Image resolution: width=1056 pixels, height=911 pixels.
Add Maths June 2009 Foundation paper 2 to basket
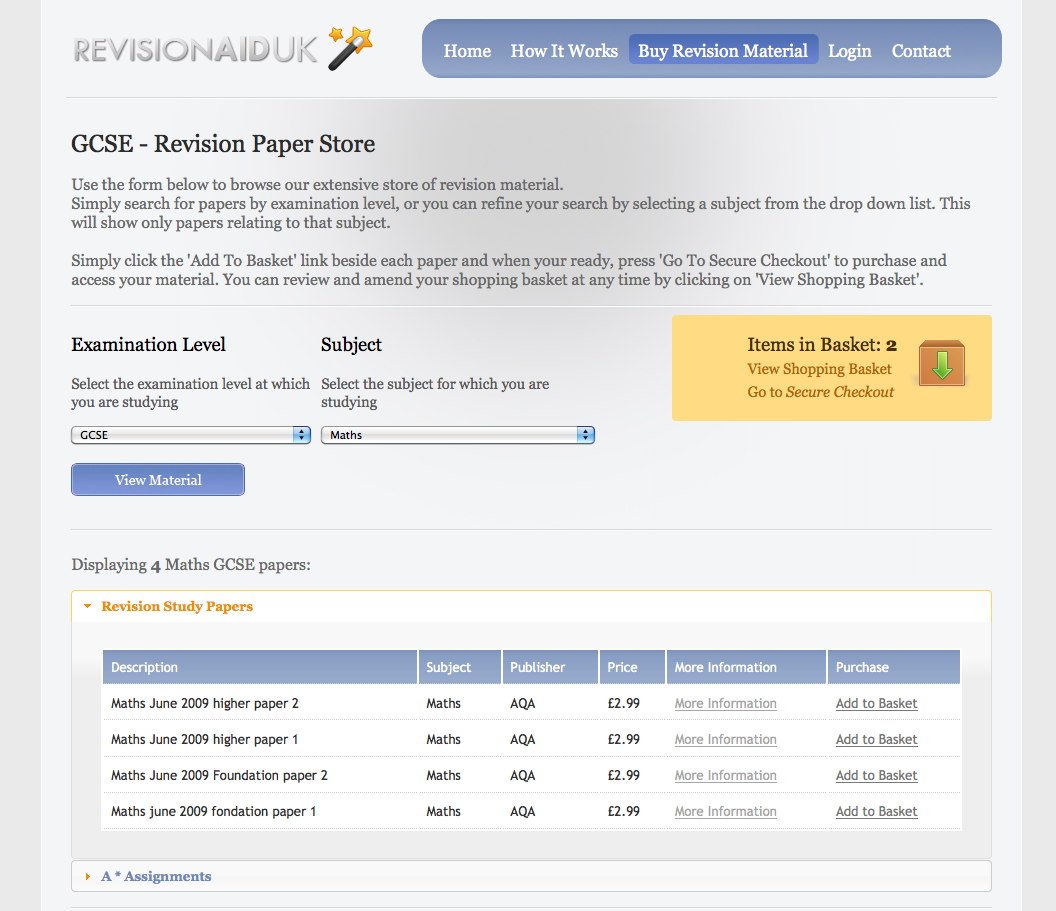point(876,775)
